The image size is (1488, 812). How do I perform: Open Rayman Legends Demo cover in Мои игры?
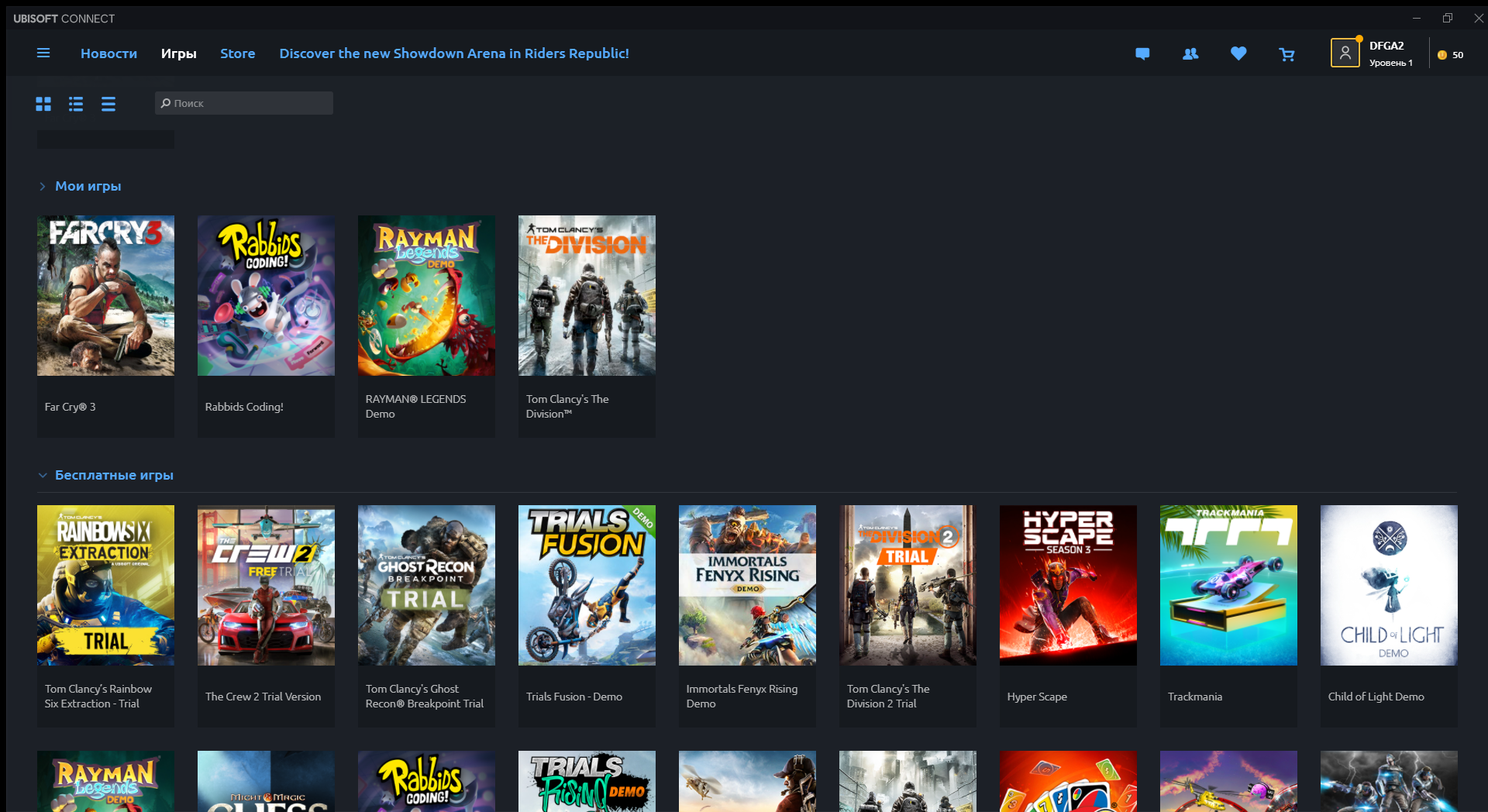[426, 295]
